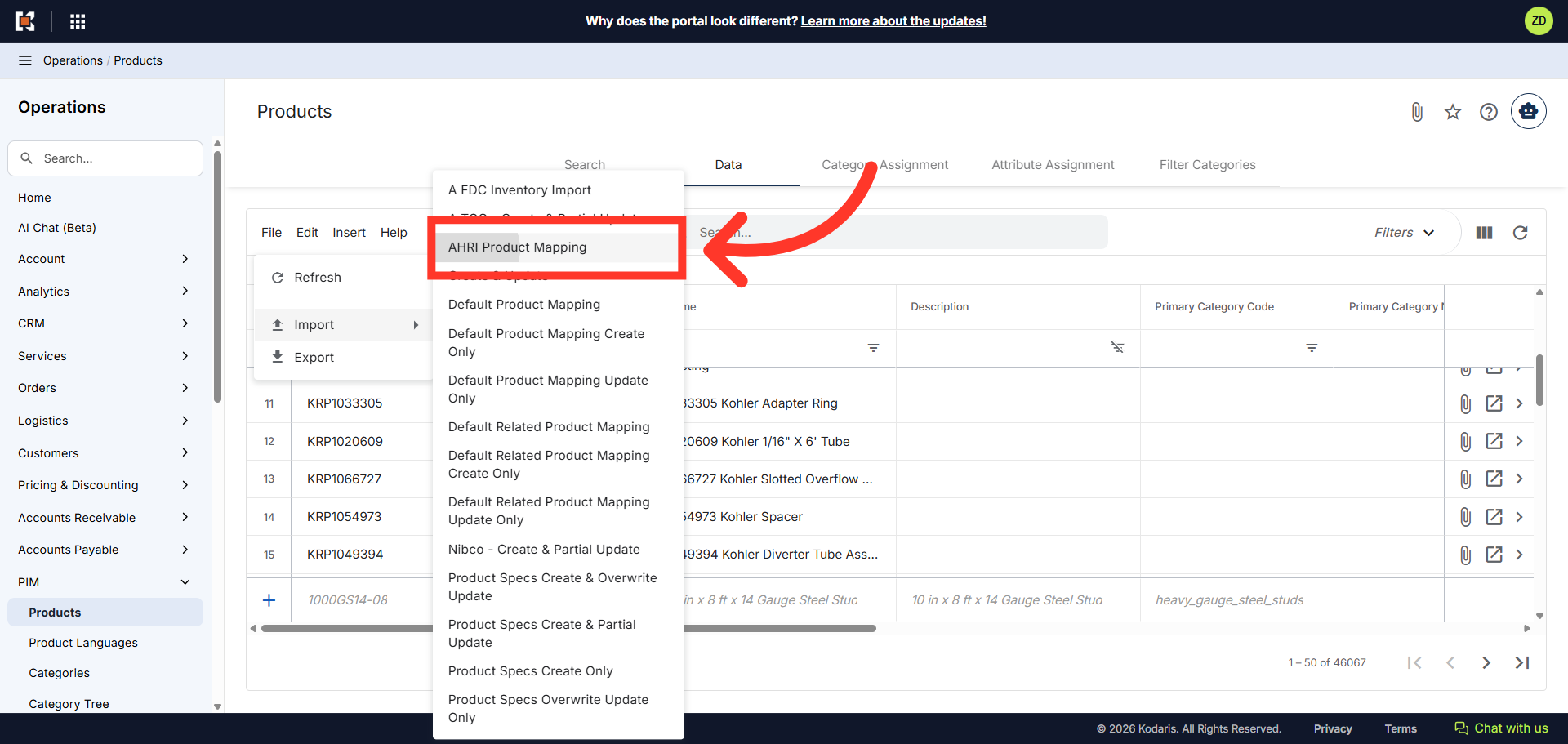1568x744 pixels.
Task: Open KRP1066727 in new window
Action: click(1494, 479)
